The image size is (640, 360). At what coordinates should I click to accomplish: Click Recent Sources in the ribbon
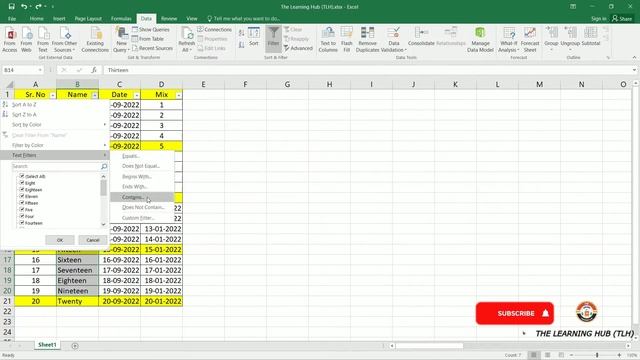(152, 48)
